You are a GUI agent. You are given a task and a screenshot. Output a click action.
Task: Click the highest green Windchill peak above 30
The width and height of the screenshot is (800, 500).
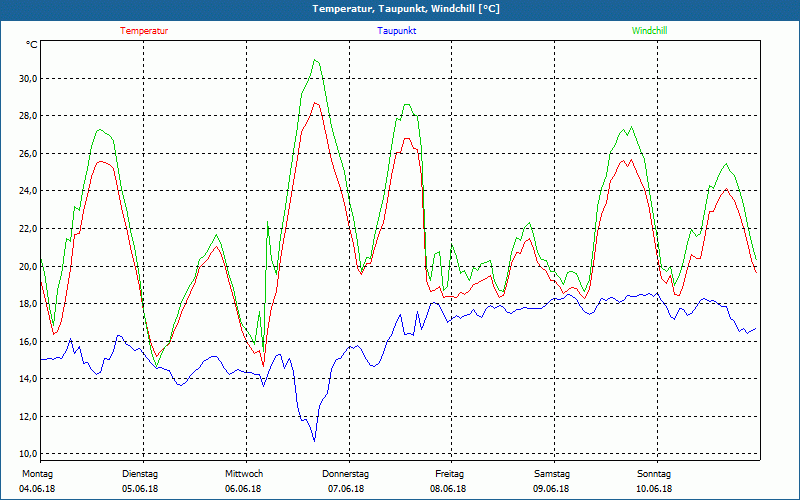click(316, 60)
